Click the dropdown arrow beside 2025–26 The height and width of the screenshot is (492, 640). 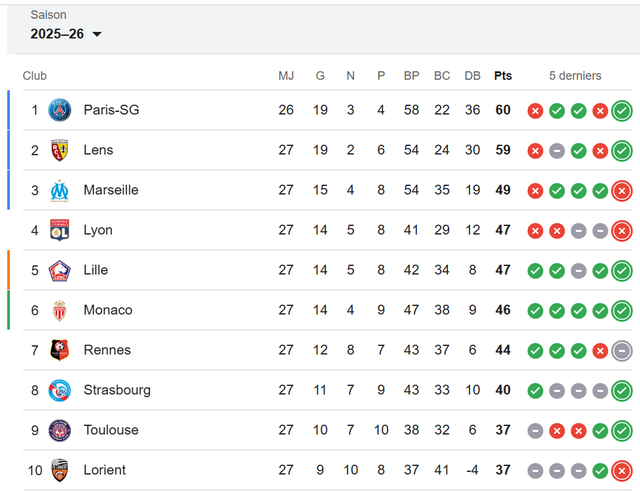pyautogui.click(x=97, y=34)
